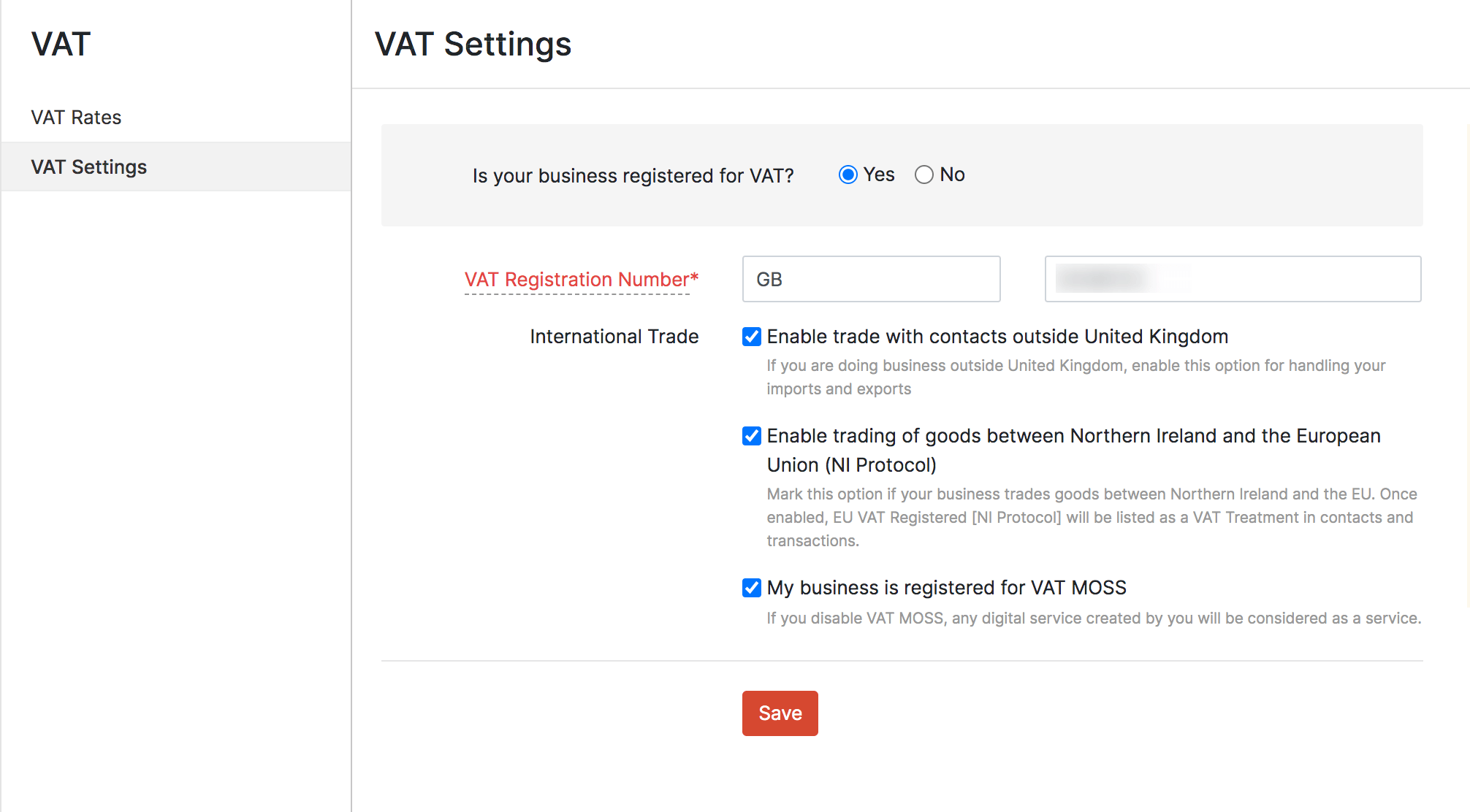1470x812 pixels.
Task: Uncheck "My business is registered for VAT MOSS"
Action: 751,588
